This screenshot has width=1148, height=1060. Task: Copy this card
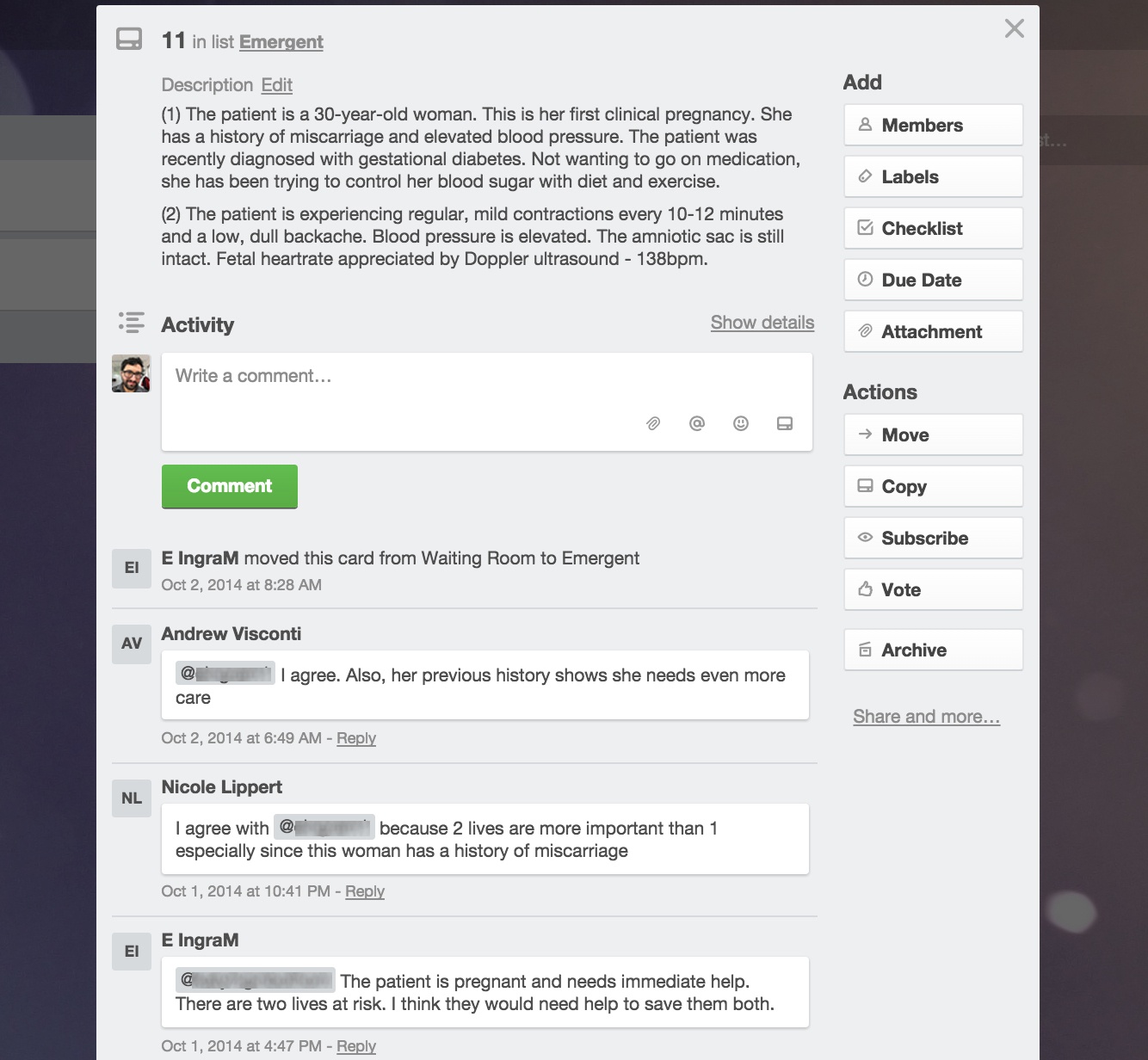(933, 486)
